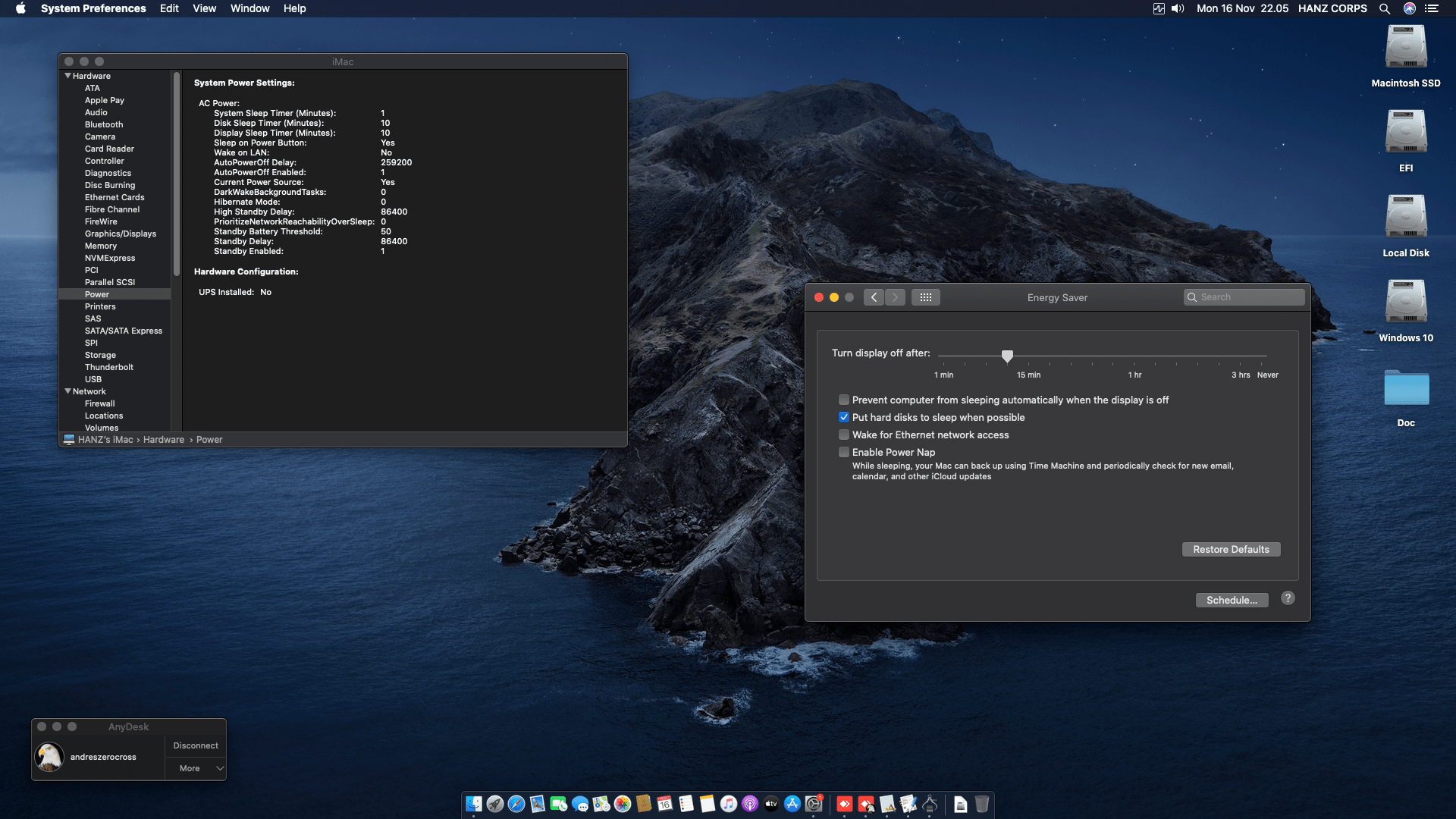
Task: Enable Wake for Ethernet network access
Action: pos(843,435)
